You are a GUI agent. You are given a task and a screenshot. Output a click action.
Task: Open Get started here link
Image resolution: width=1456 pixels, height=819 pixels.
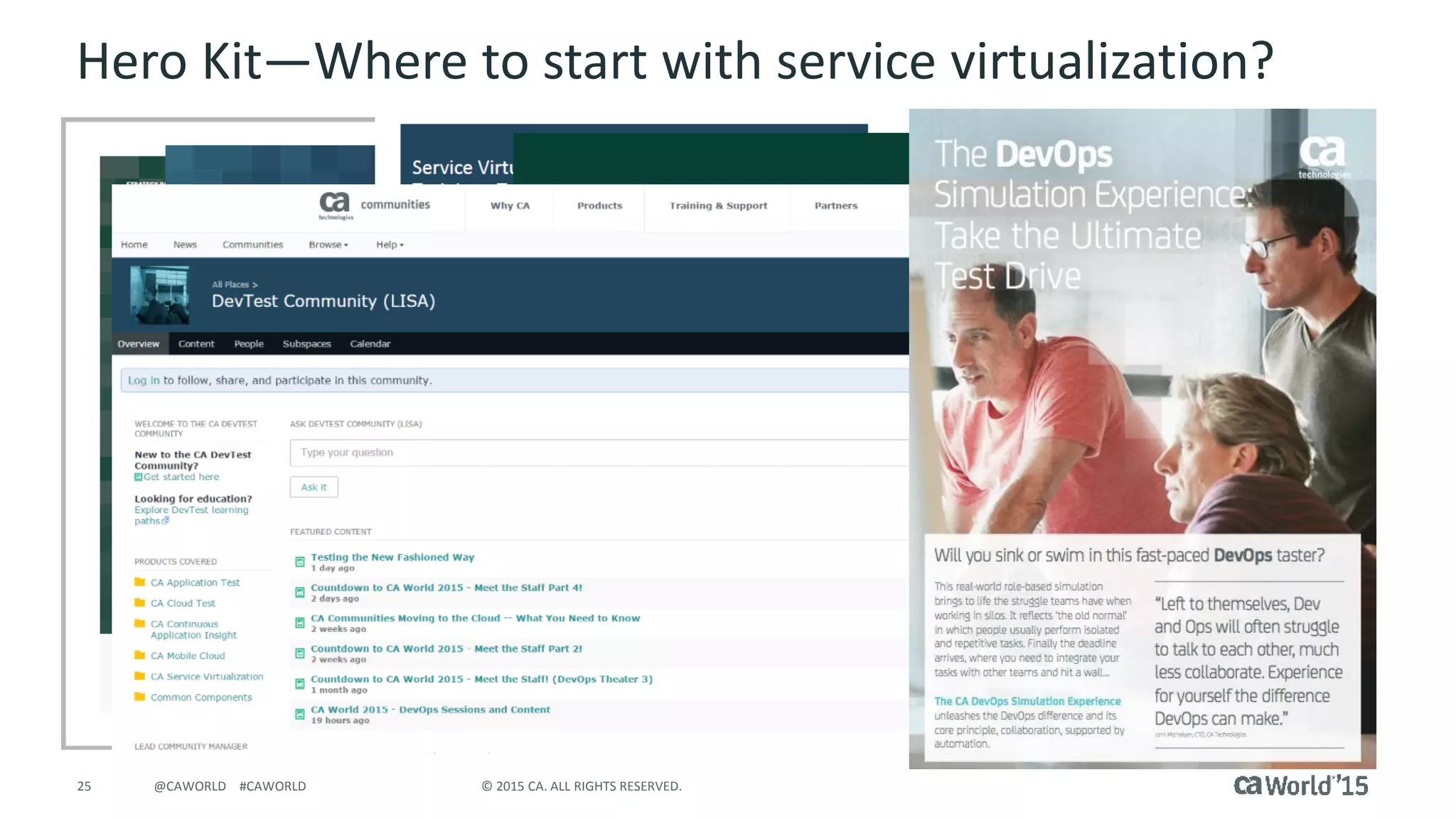pyautogui.click(x=181, y=477)
